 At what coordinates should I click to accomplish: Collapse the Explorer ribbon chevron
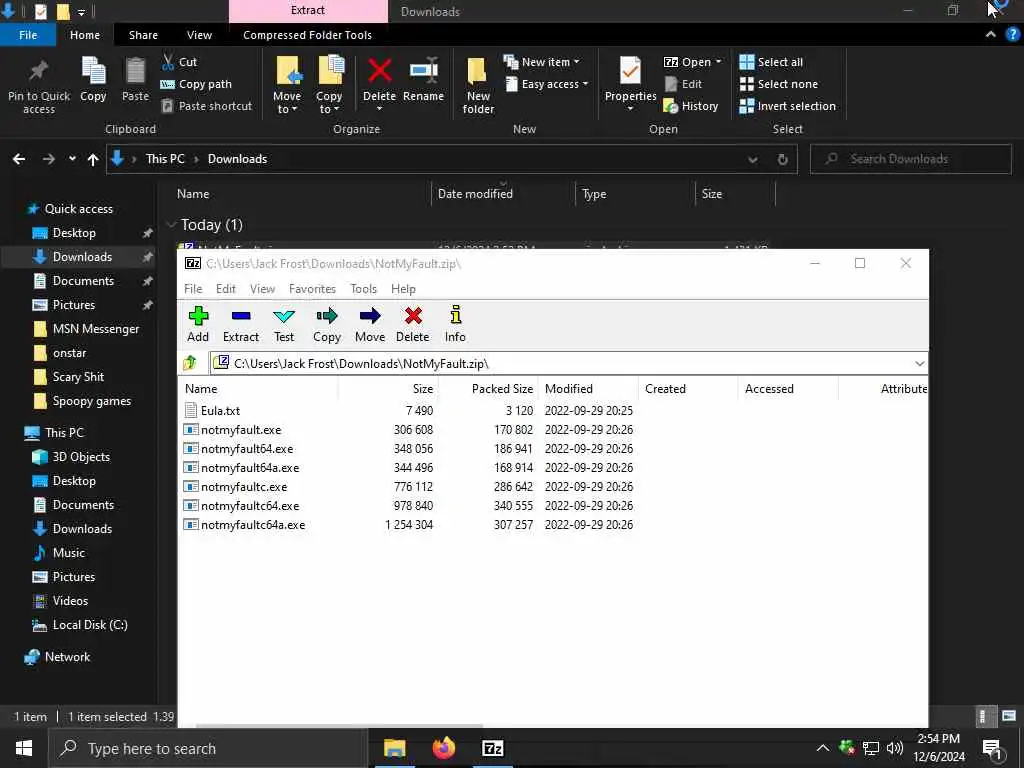[x=991, y=35]
